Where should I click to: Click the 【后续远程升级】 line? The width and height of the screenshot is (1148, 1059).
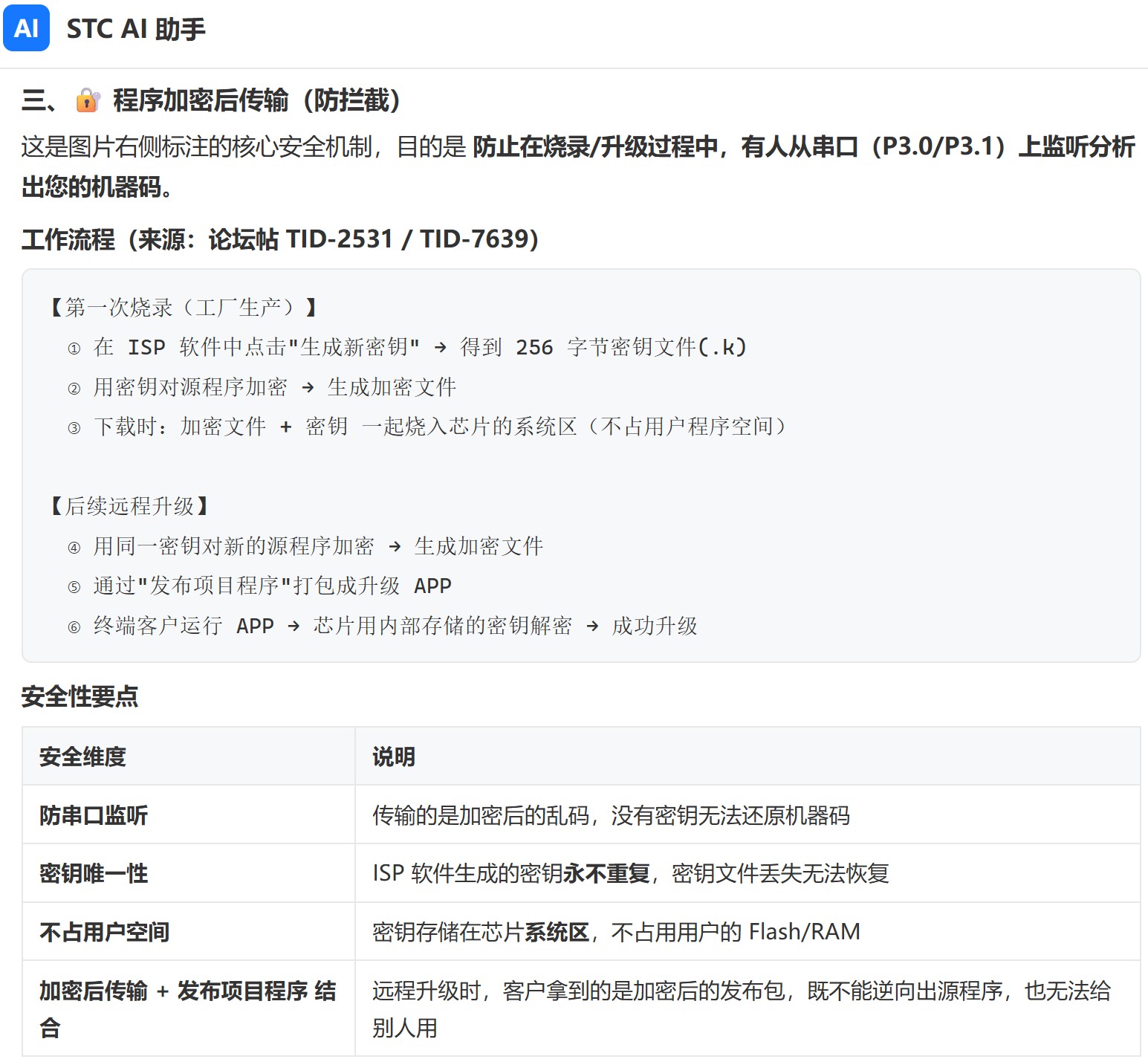tap(129, 506)
